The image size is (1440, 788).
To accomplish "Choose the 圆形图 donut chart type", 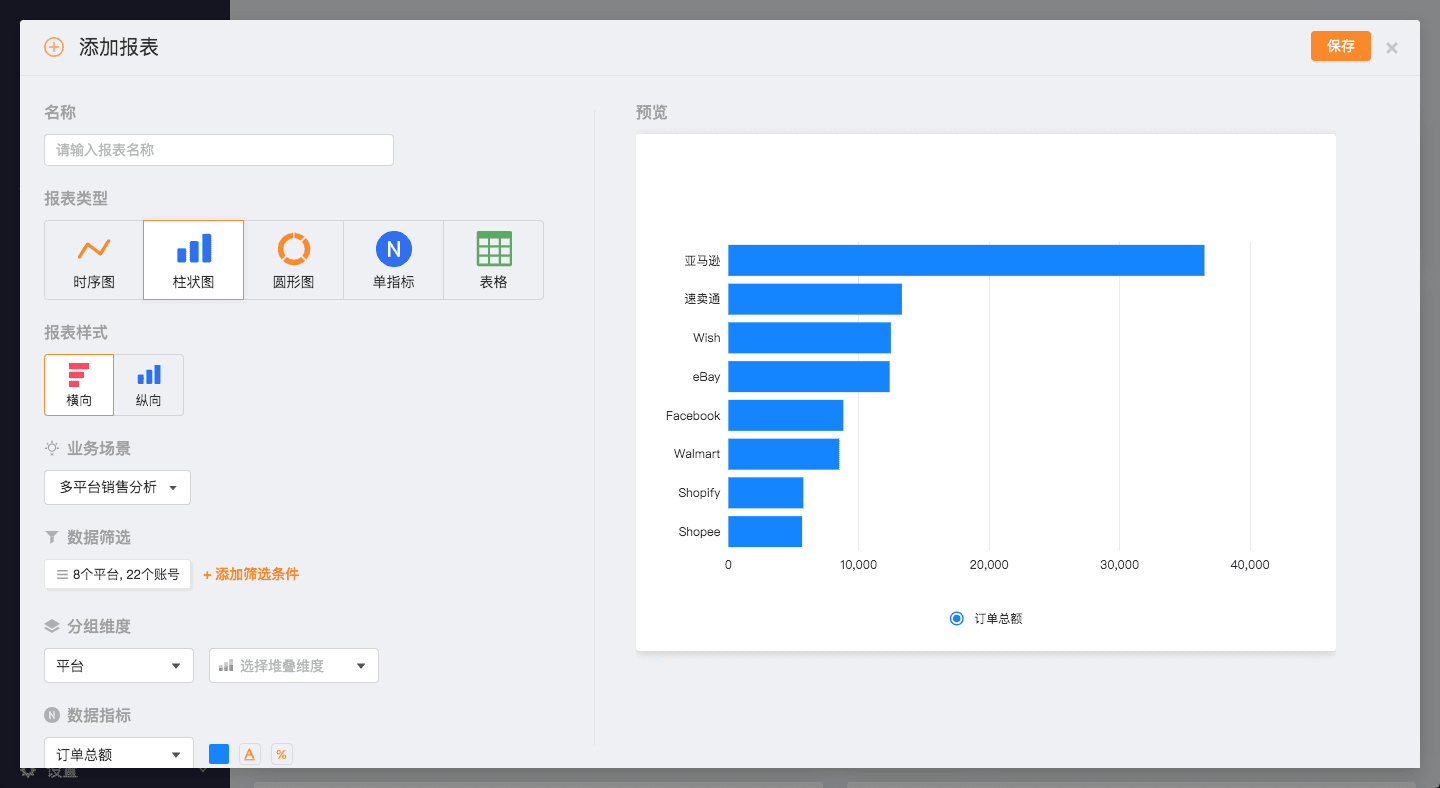I will 293,260.
